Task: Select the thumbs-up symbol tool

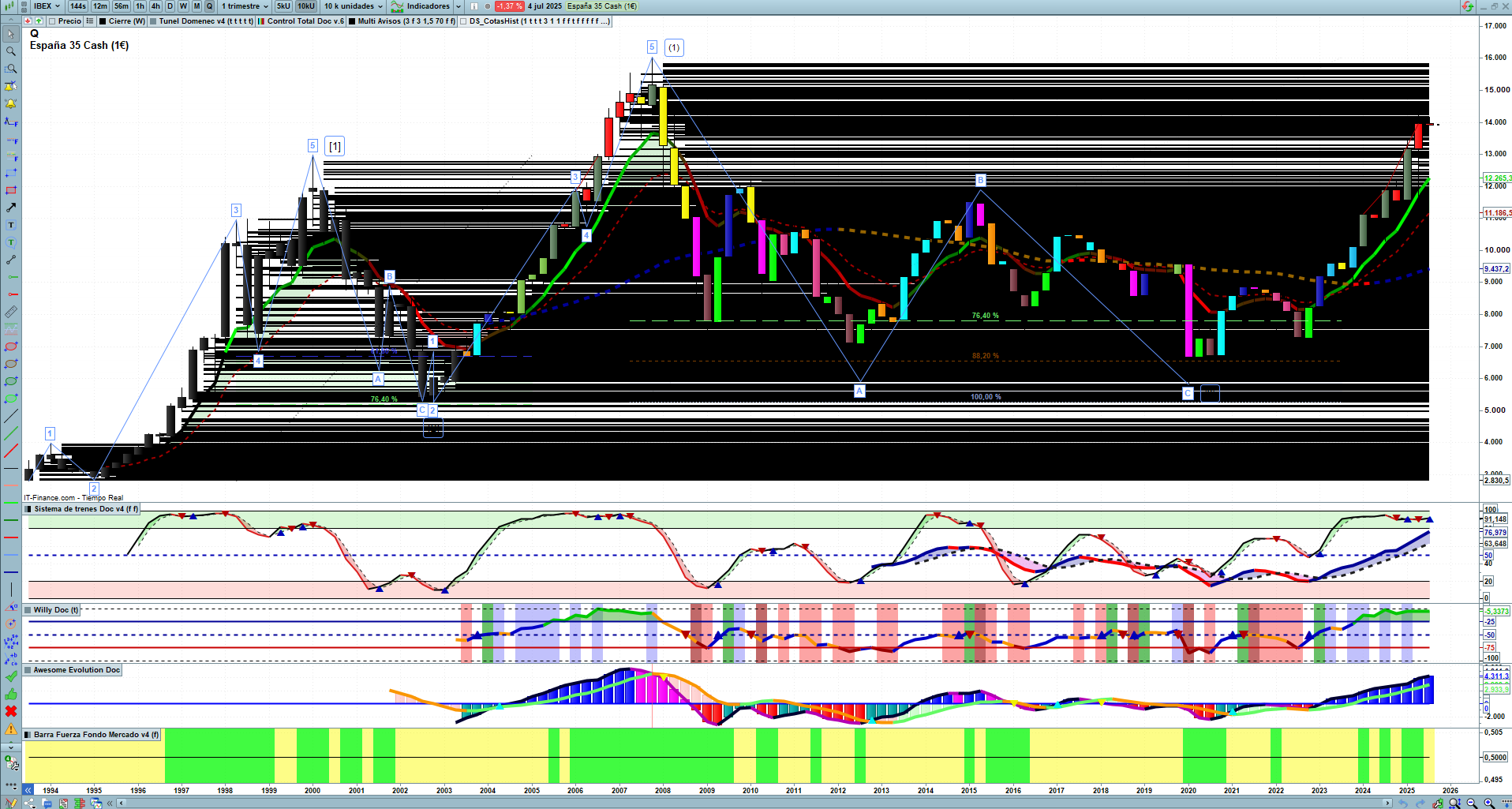Action: tap(11, 694)
